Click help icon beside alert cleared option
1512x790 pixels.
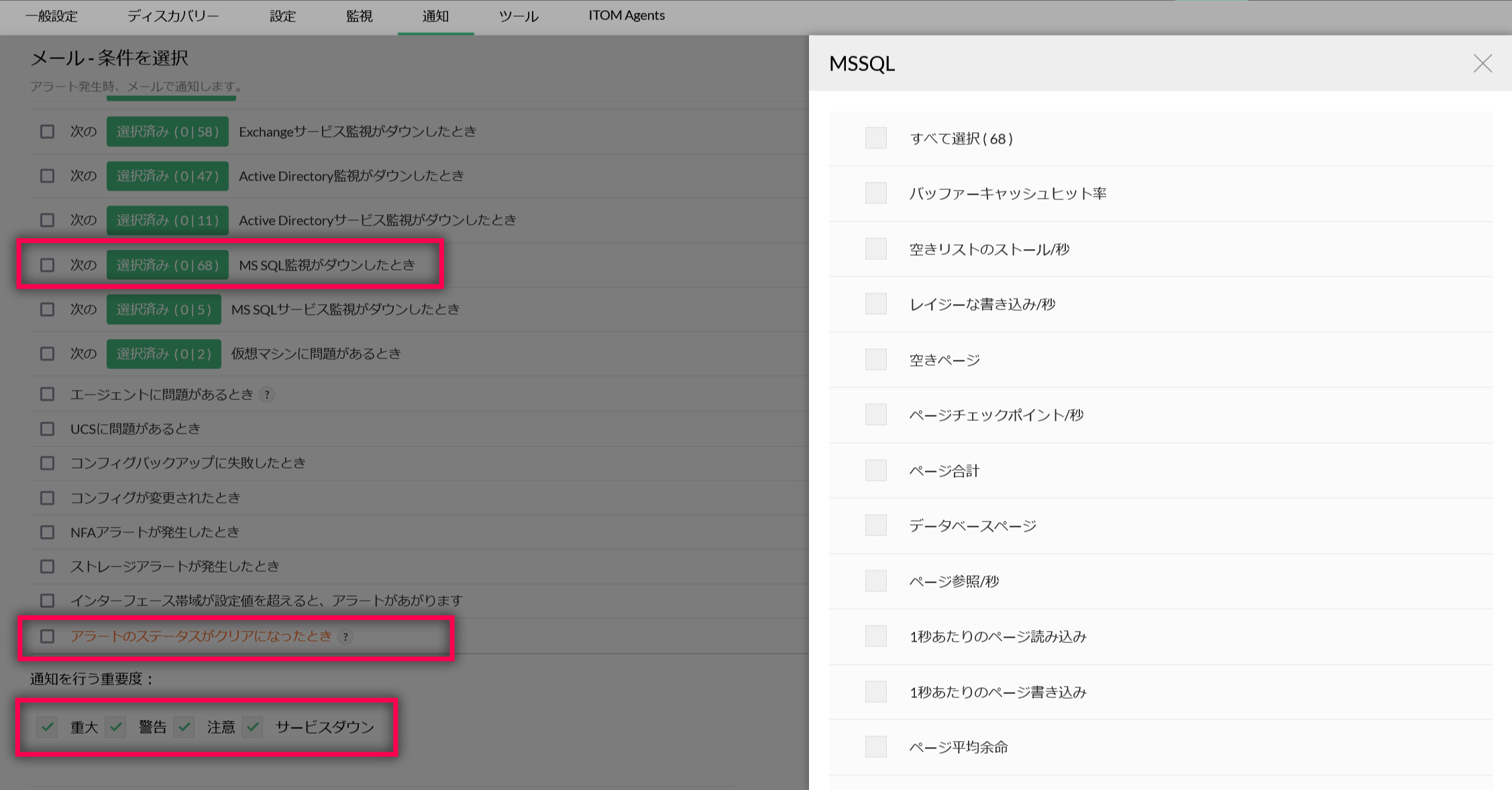click(345, 636)
